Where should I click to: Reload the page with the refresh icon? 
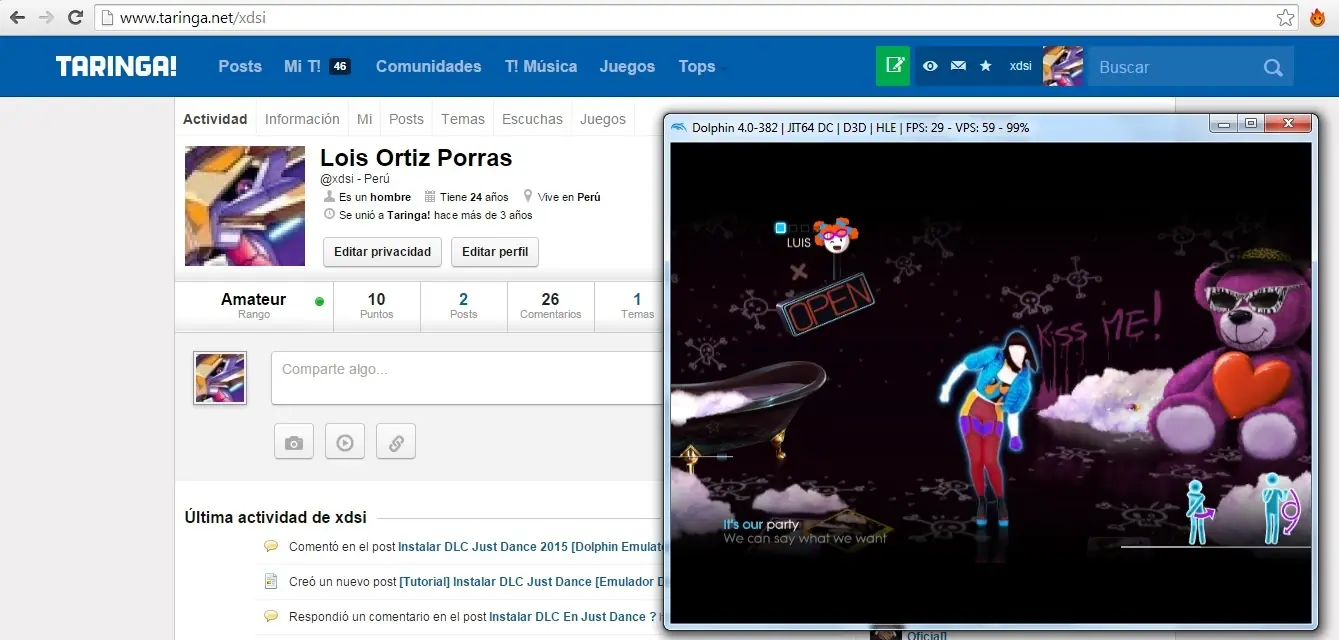click(75, 17)
